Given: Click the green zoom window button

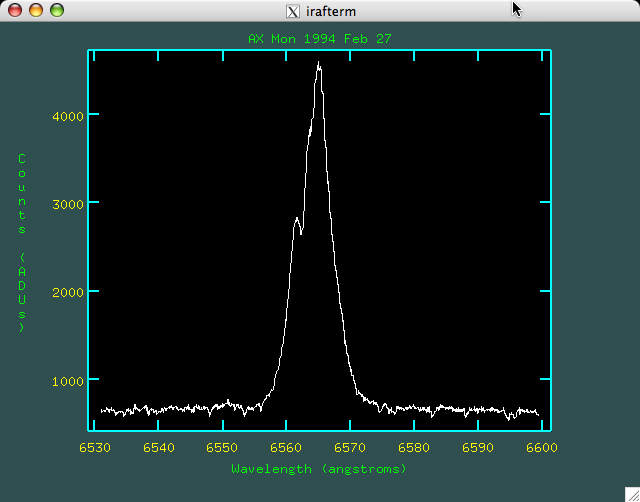Looking at the screenshot, I should [57, 10].
